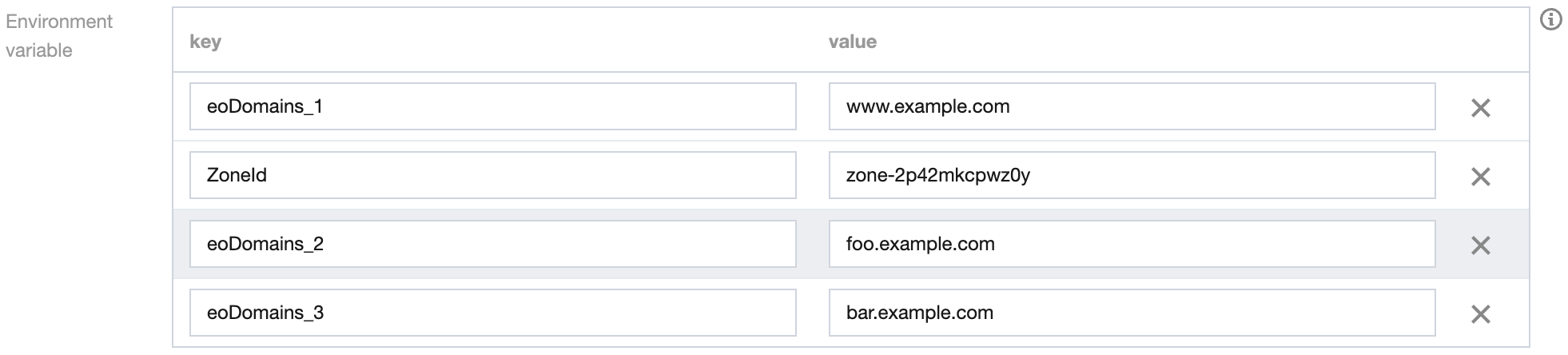1568x355 pixels.
Task: Click the Environment variable label
Action: pyautogui.click(x=59, y=36)
